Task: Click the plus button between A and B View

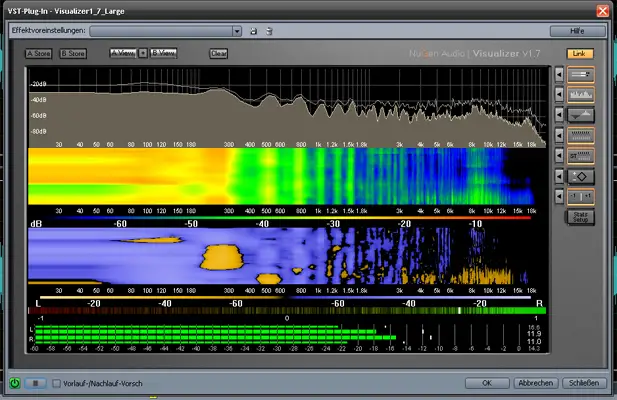Action: click(143, 53)
